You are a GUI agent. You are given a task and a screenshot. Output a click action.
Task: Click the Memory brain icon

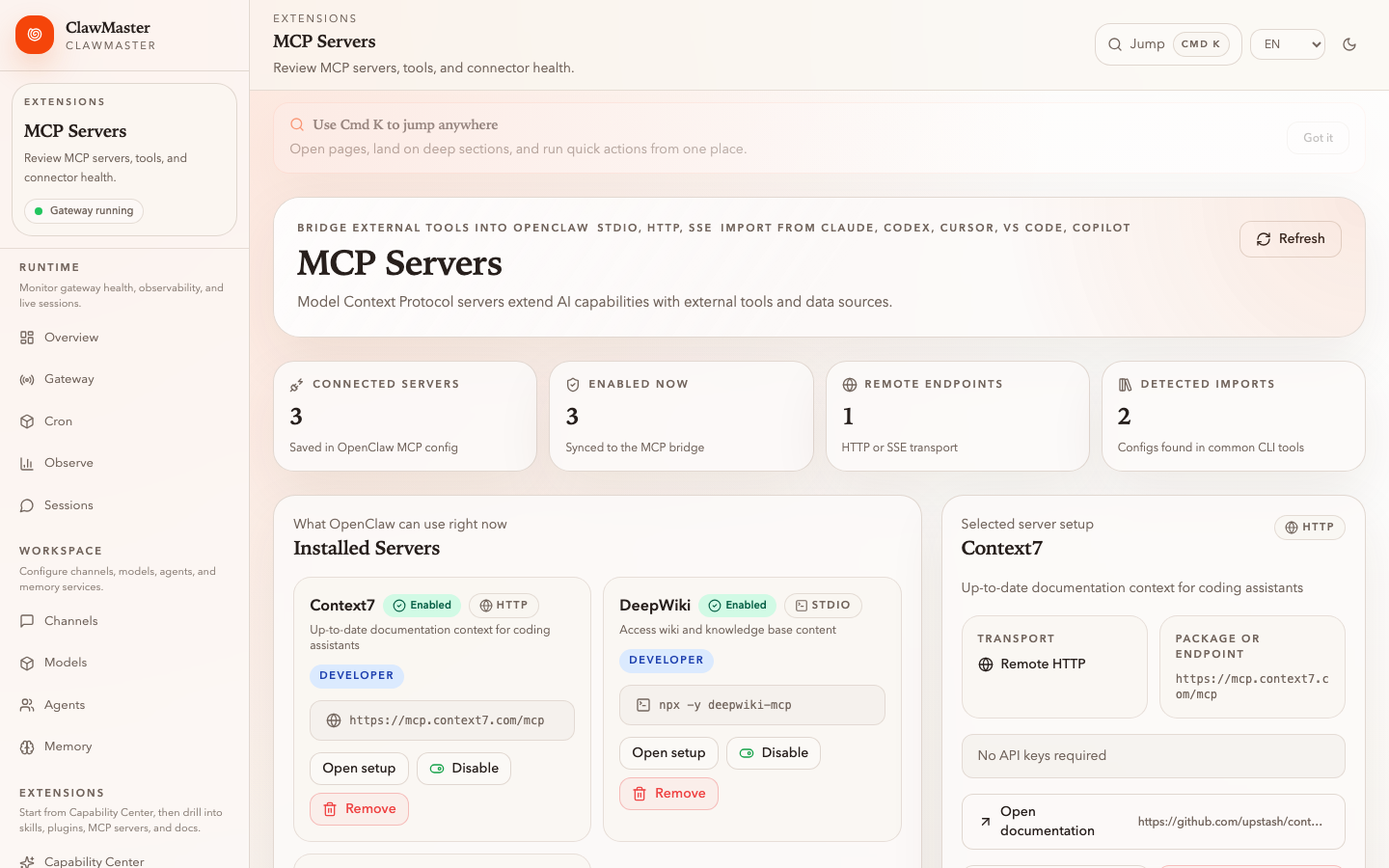pyautogui.click(x=27, y=747)
